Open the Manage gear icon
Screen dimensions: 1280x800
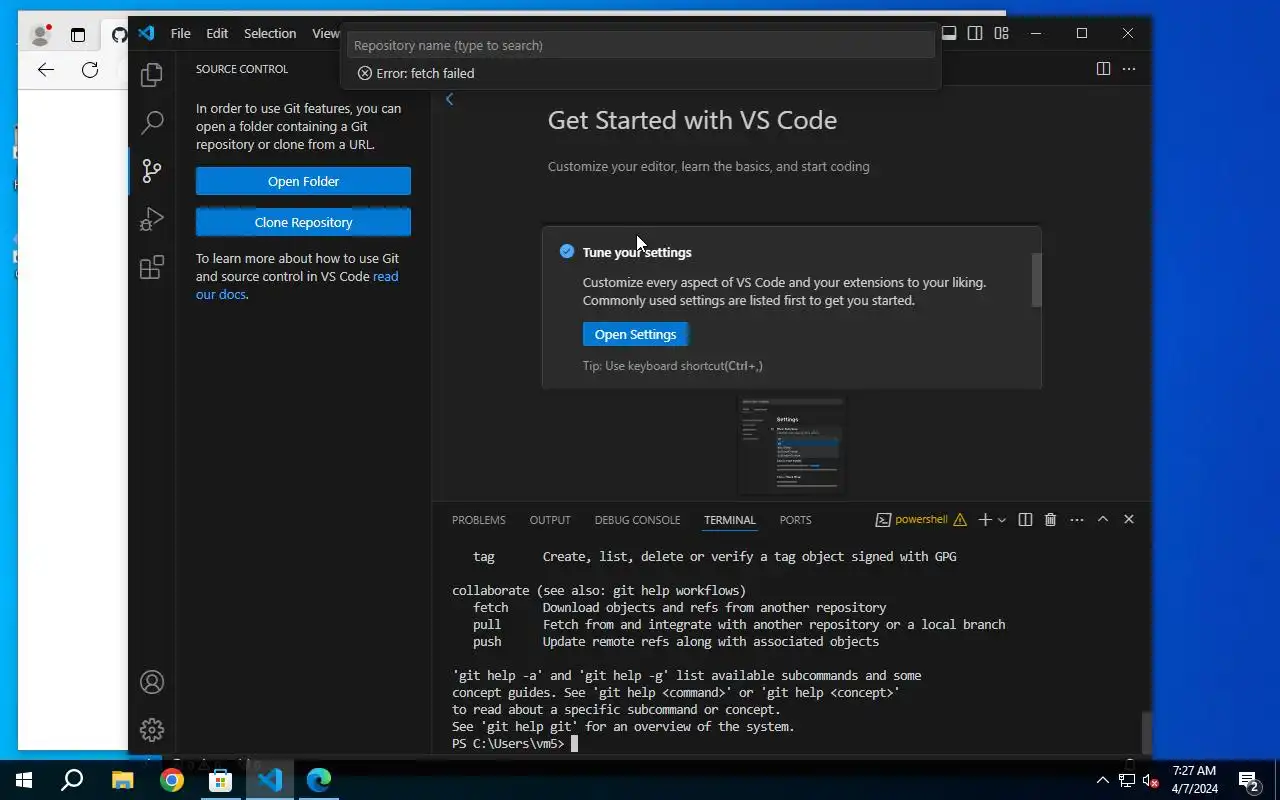152,730
